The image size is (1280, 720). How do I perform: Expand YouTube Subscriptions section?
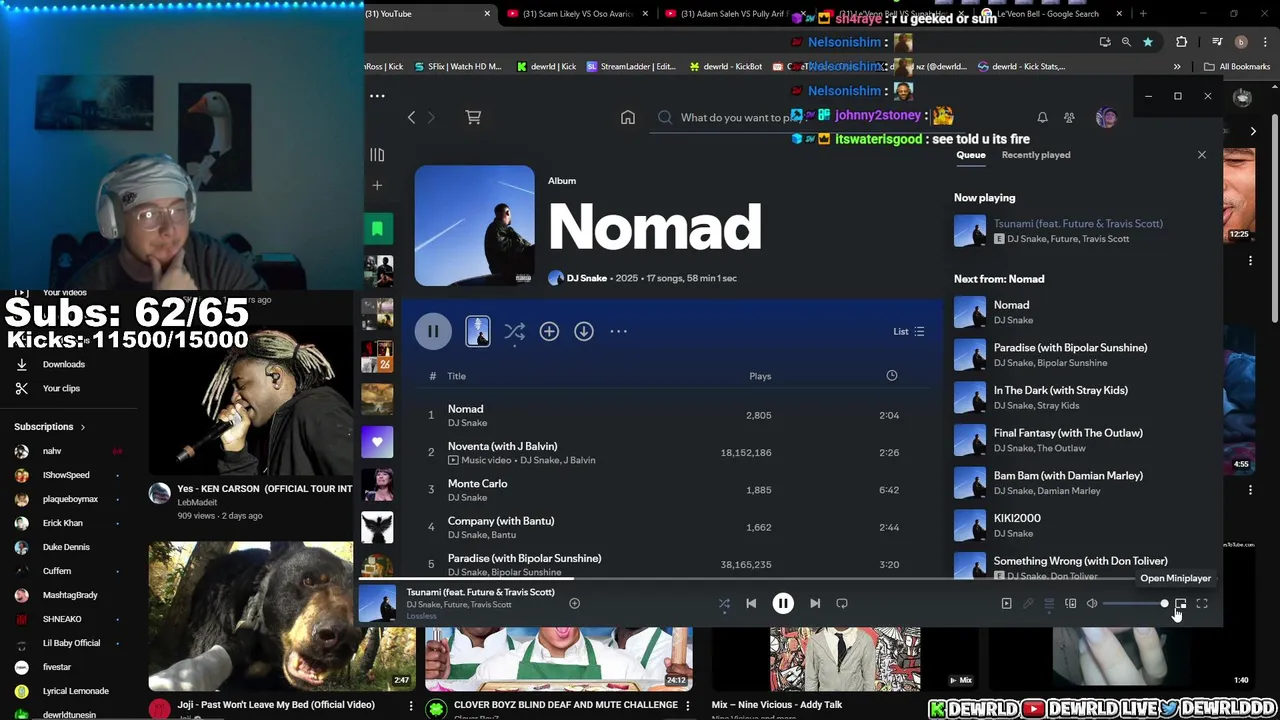click(x=50, y=427)
